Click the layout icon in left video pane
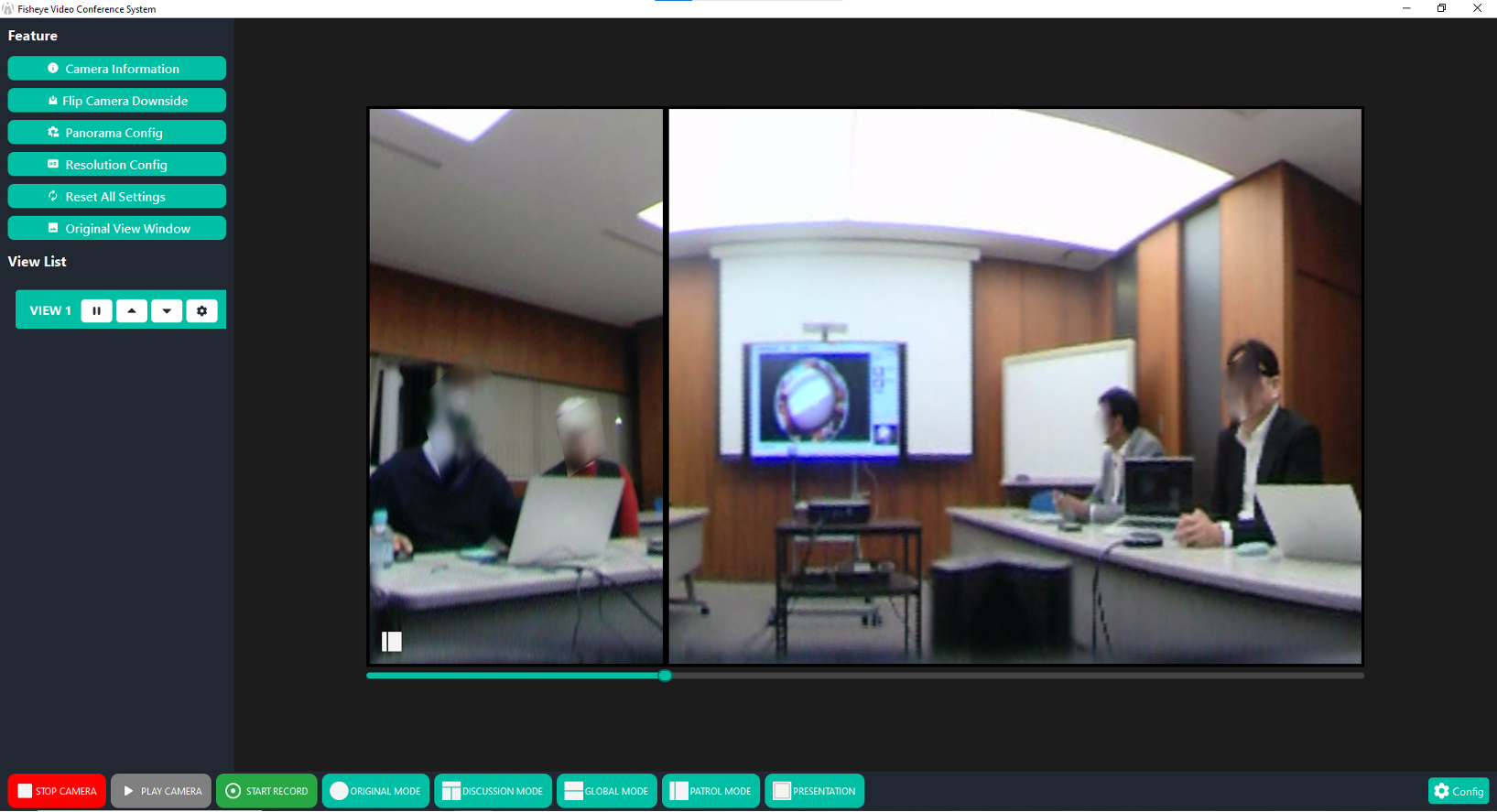This screenshot has height=812, width=1497. pos(392,642)
